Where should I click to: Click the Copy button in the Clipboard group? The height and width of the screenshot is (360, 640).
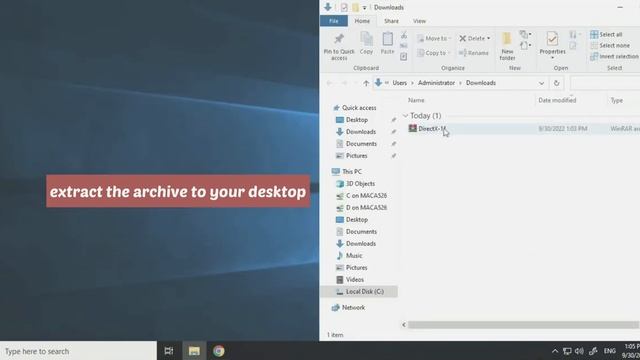366,43
